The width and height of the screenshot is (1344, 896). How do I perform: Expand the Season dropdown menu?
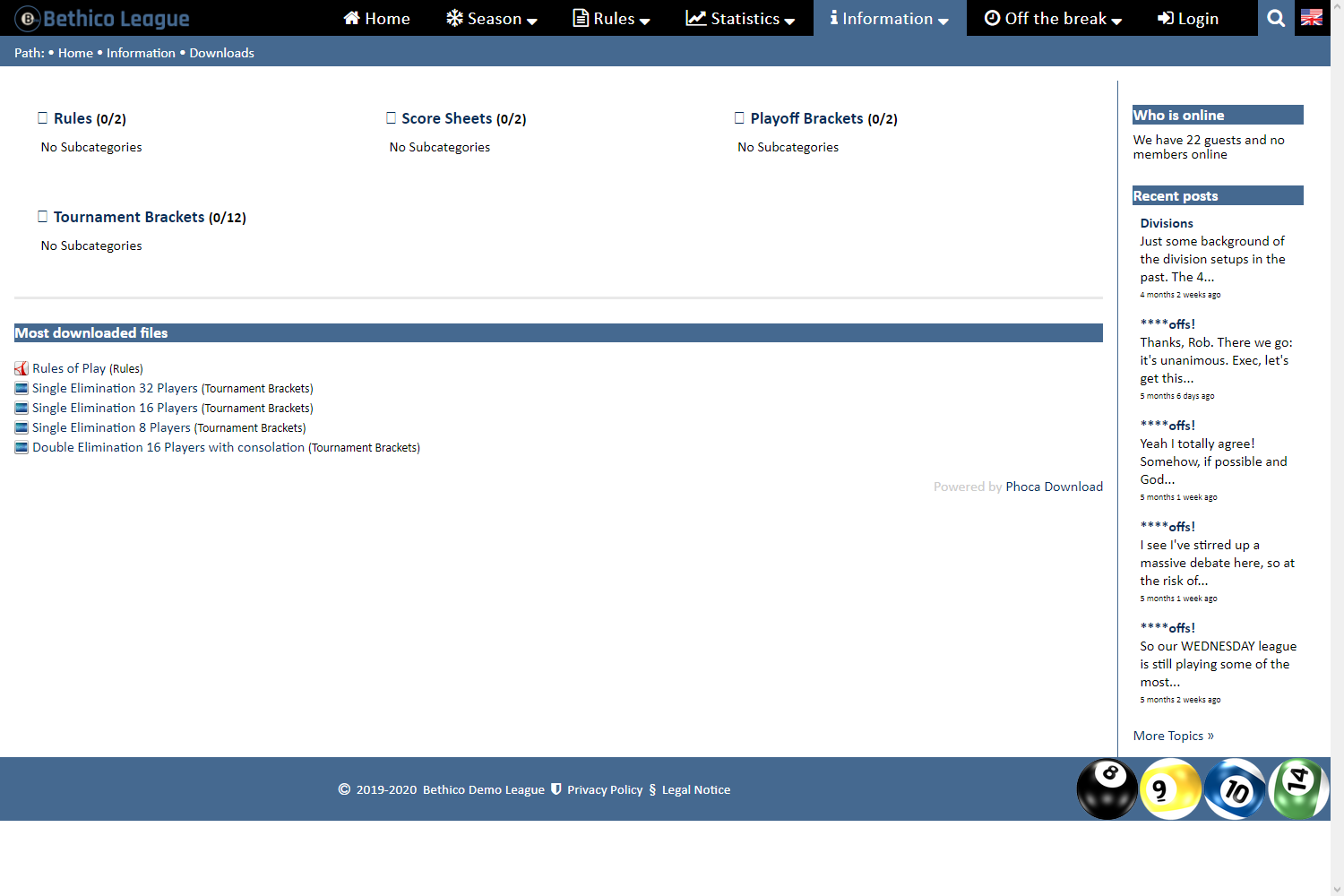click(492, 18)
